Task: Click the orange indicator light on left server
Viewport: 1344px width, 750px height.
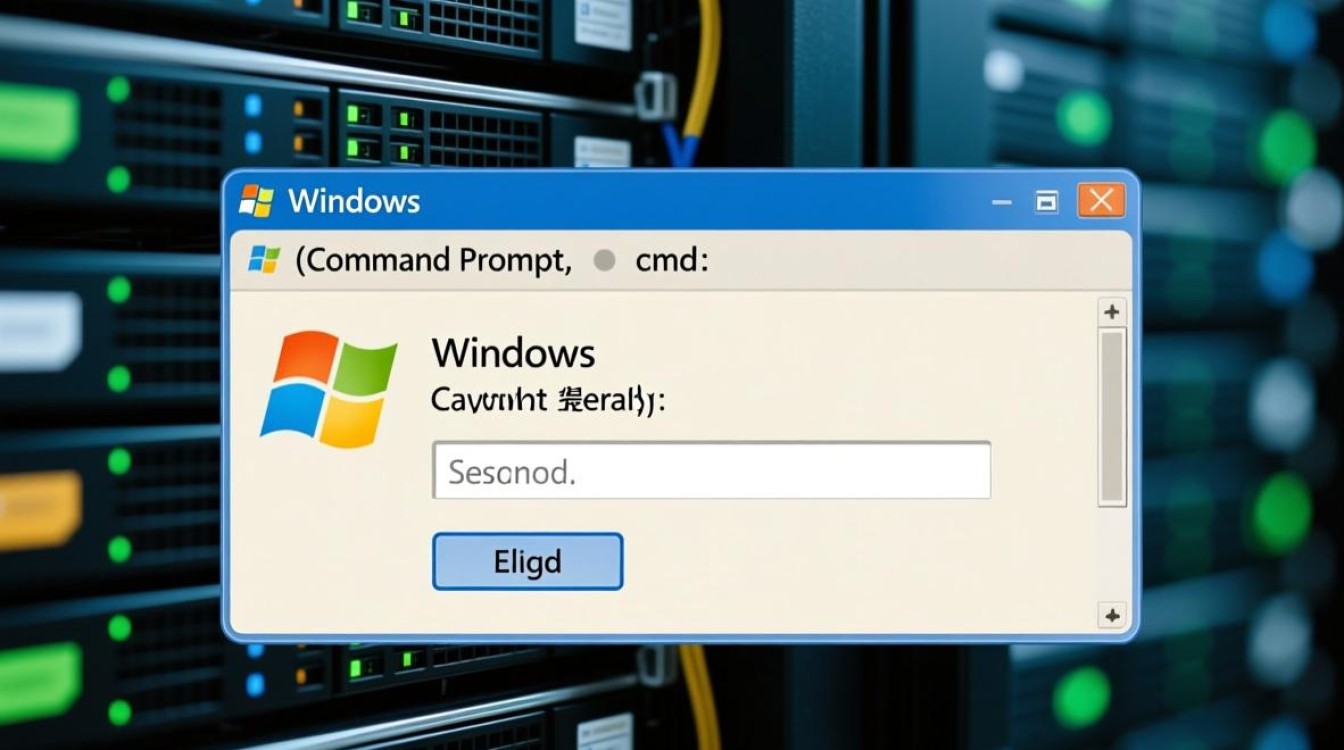Action: pyautogui.click(x=40, y=510)
